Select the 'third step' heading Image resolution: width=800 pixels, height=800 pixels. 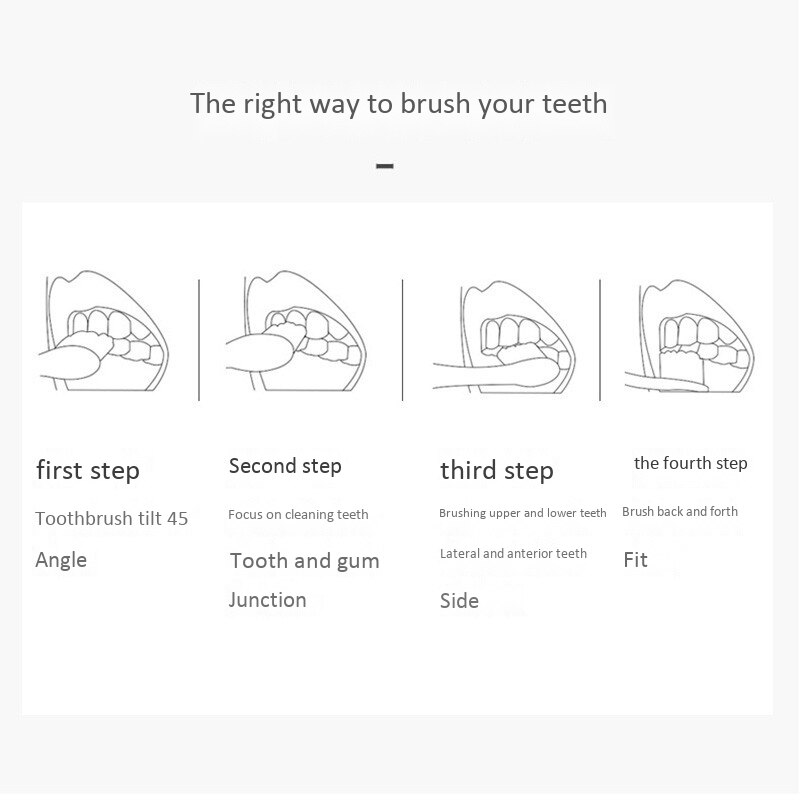[x=497, y=470]
